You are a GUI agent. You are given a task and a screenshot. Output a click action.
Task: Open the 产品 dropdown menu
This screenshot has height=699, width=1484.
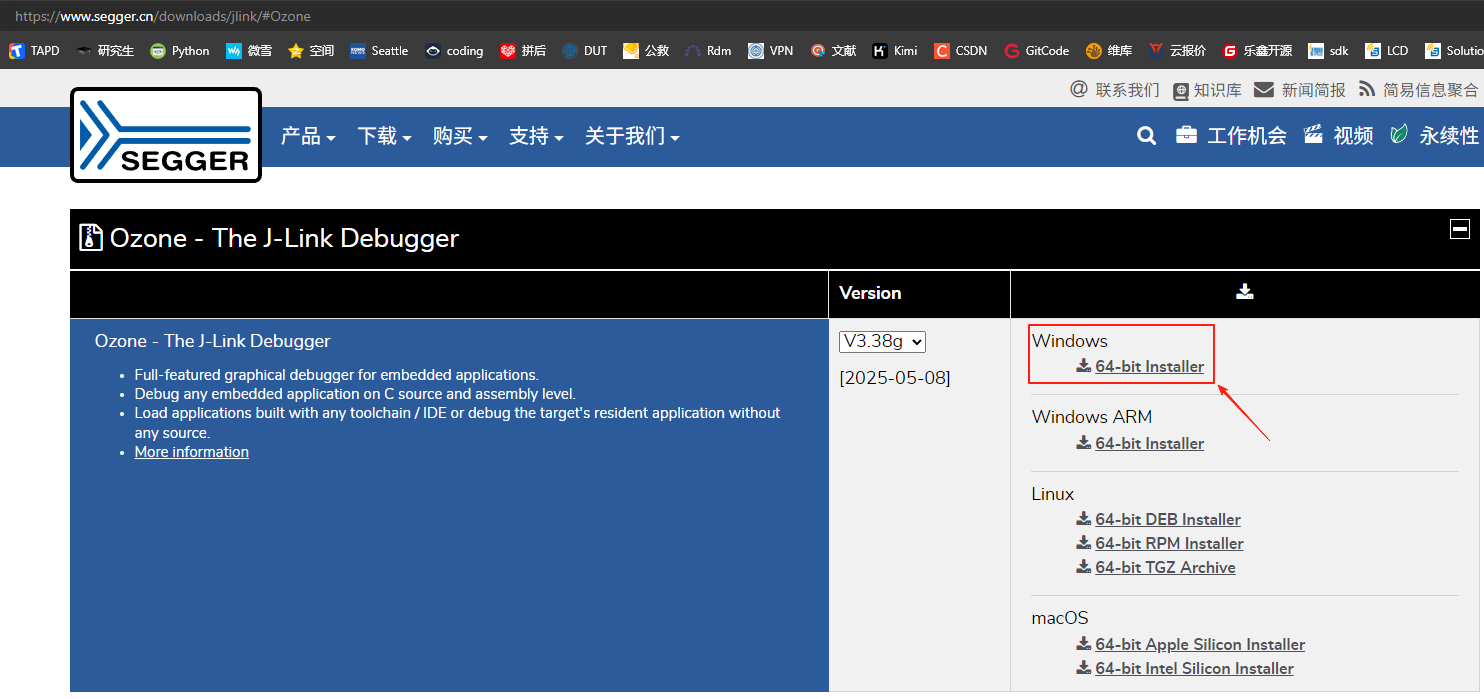[308, 136]
